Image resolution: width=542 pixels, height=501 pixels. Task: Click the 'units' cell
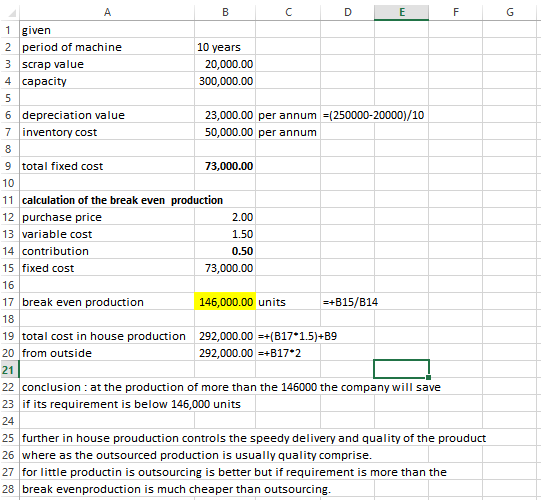[x=288, y=302]
